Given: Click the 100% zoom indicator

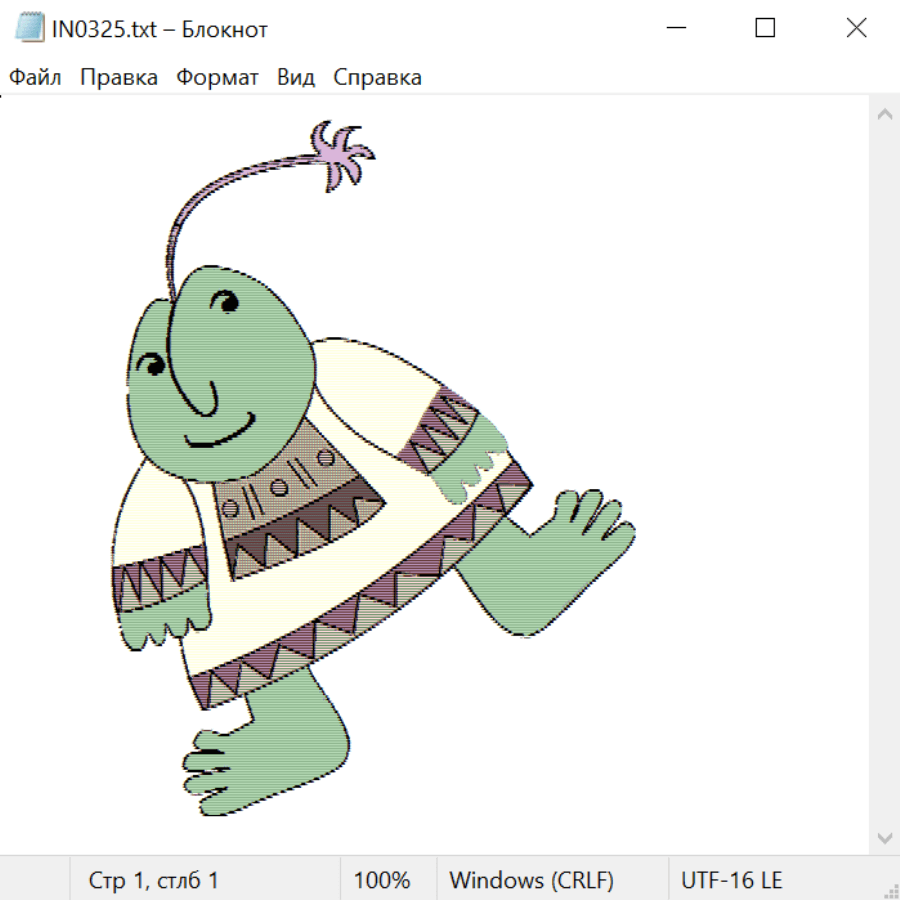Looking at the screenshot, I should coord(382,881).
